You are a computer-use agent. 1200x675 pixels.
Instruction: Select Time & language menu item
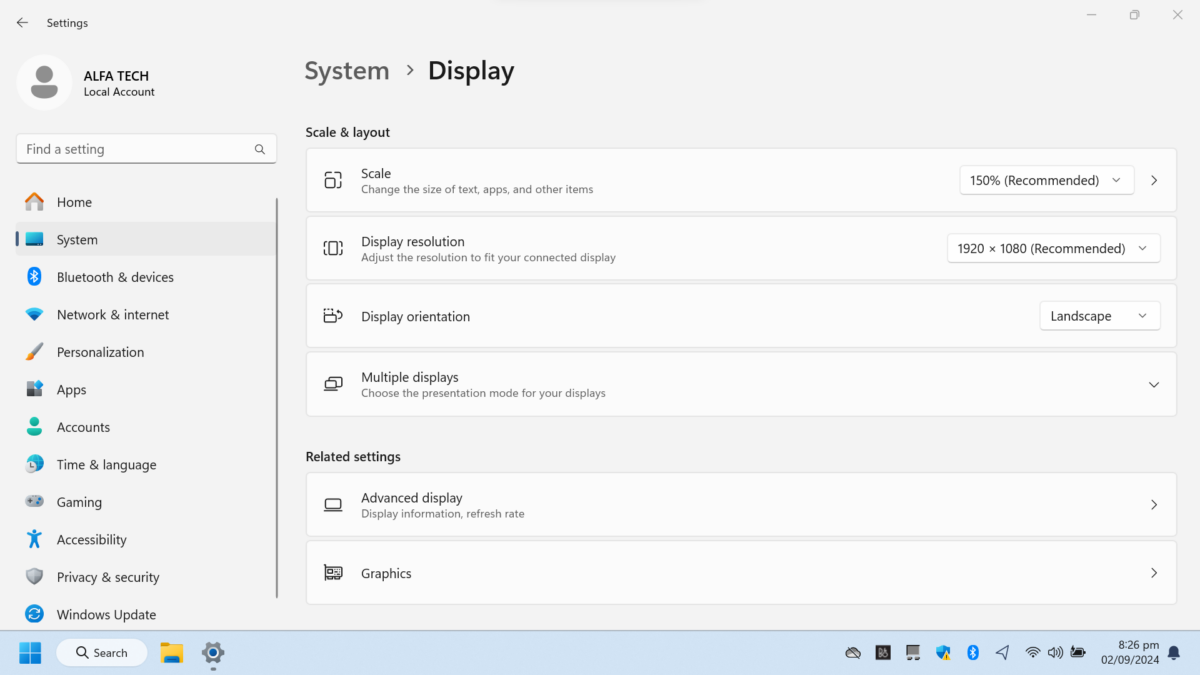point(106,464)
